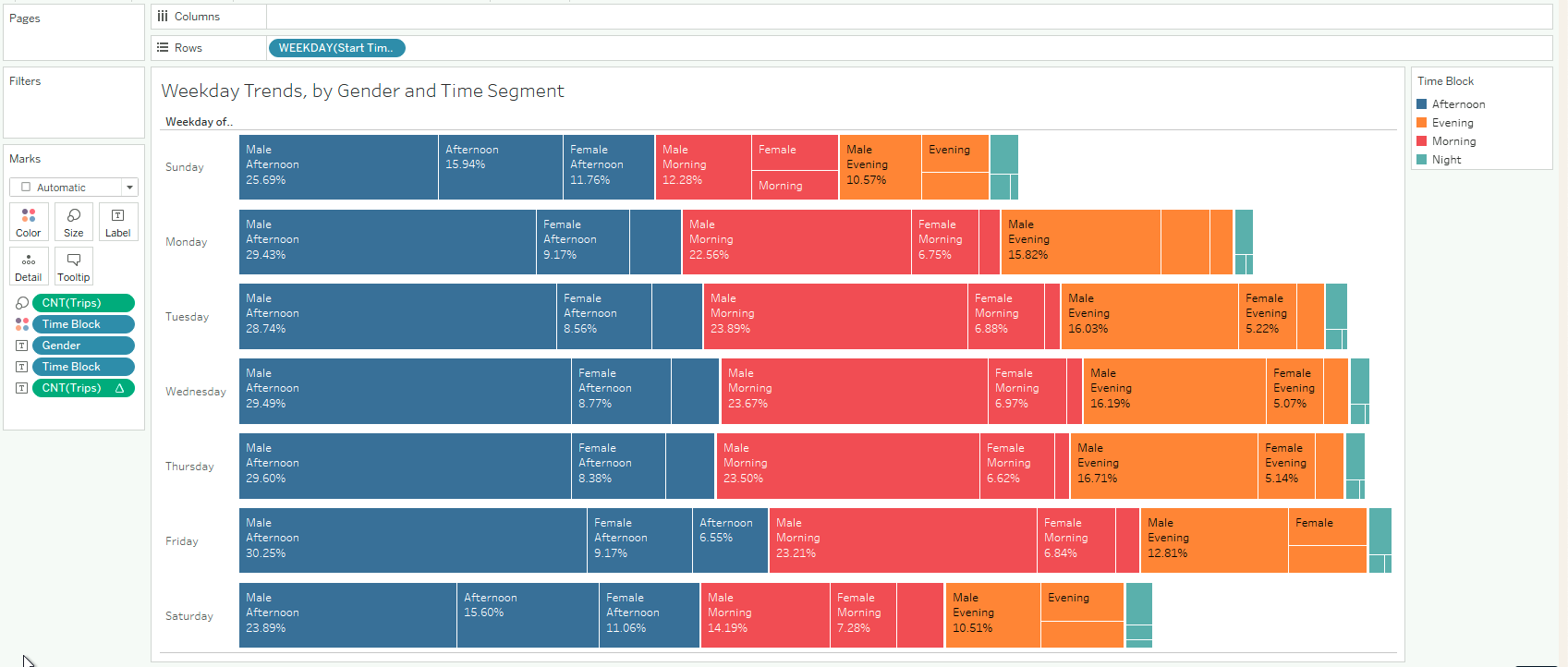Image resolution: width=1568 pixels, height=667 pixels.
Task: Click Wednesday Male Morning 23.67% block
Action: (x=855, y=392)
